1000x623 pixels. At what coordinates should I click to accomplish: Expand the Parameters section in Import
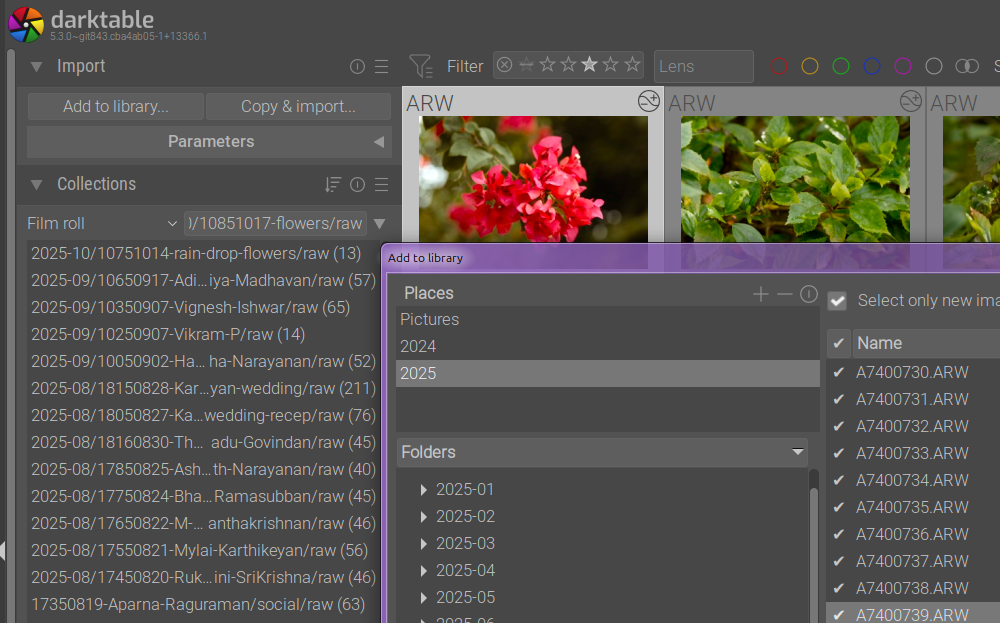click(210, 142)
